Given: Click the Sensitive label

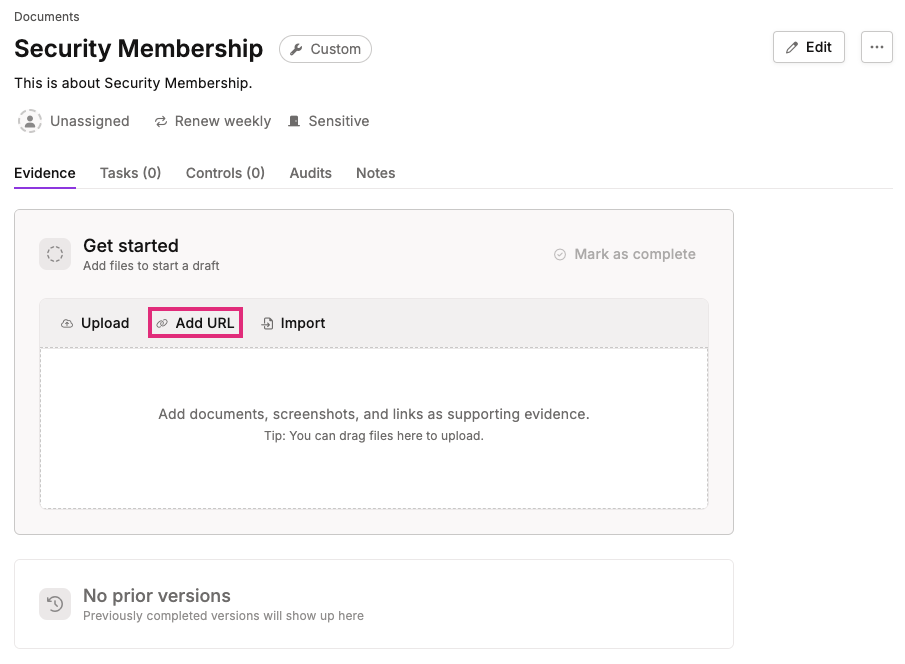Looking at the screenshot, I should click(339, 121).
